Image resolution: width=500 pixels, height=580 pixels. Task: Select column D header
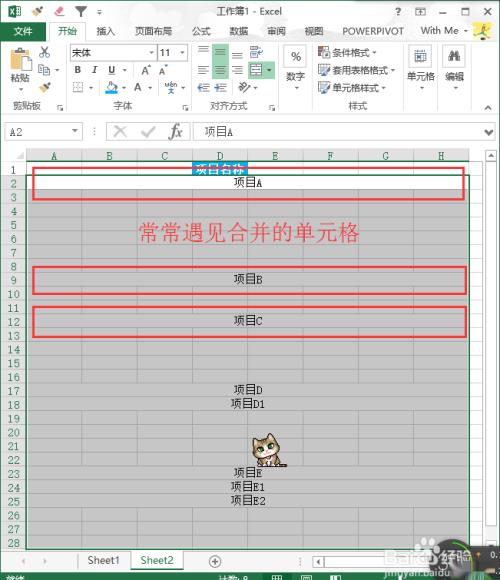220,156
